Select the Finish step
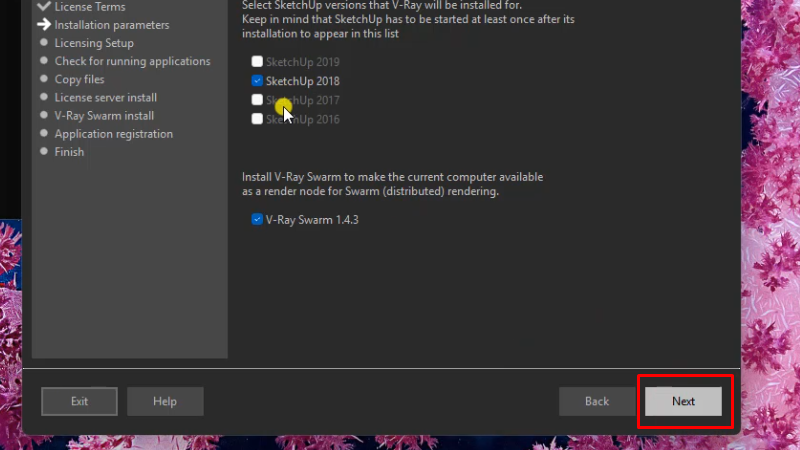 tap(69, 152)
